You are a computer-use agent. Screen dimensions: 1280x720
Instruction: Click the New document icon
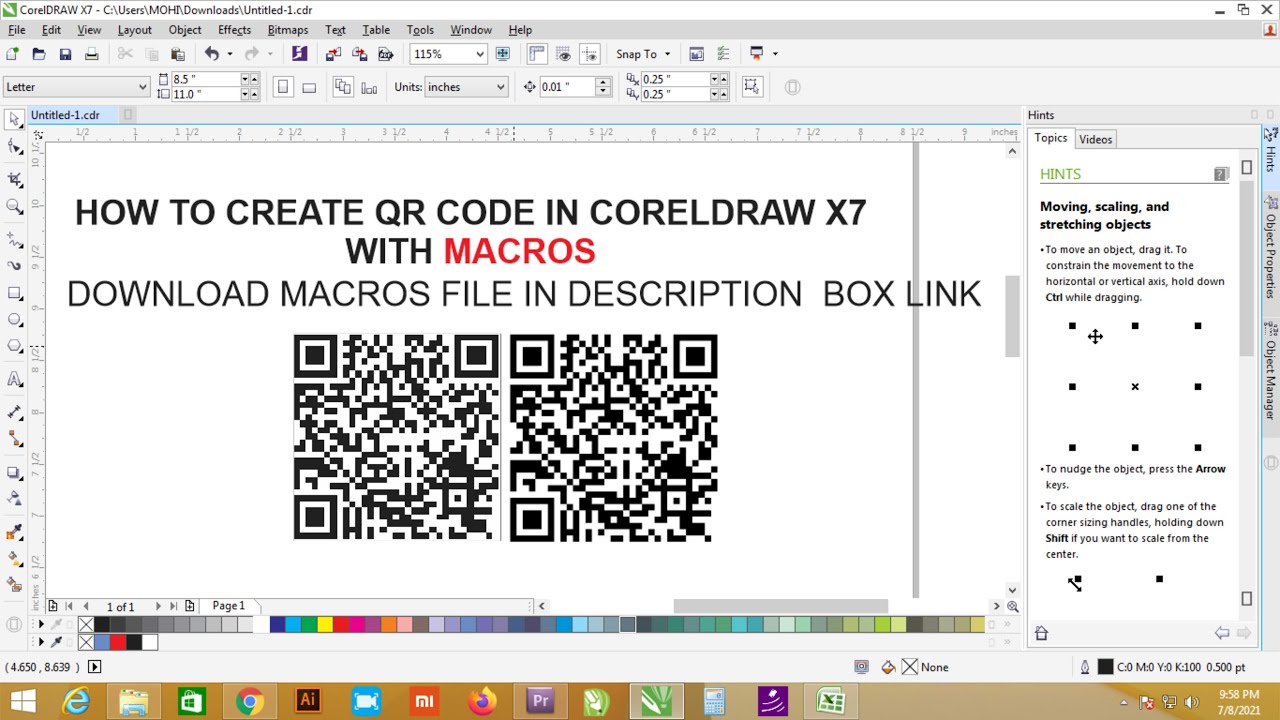point(13,54)
